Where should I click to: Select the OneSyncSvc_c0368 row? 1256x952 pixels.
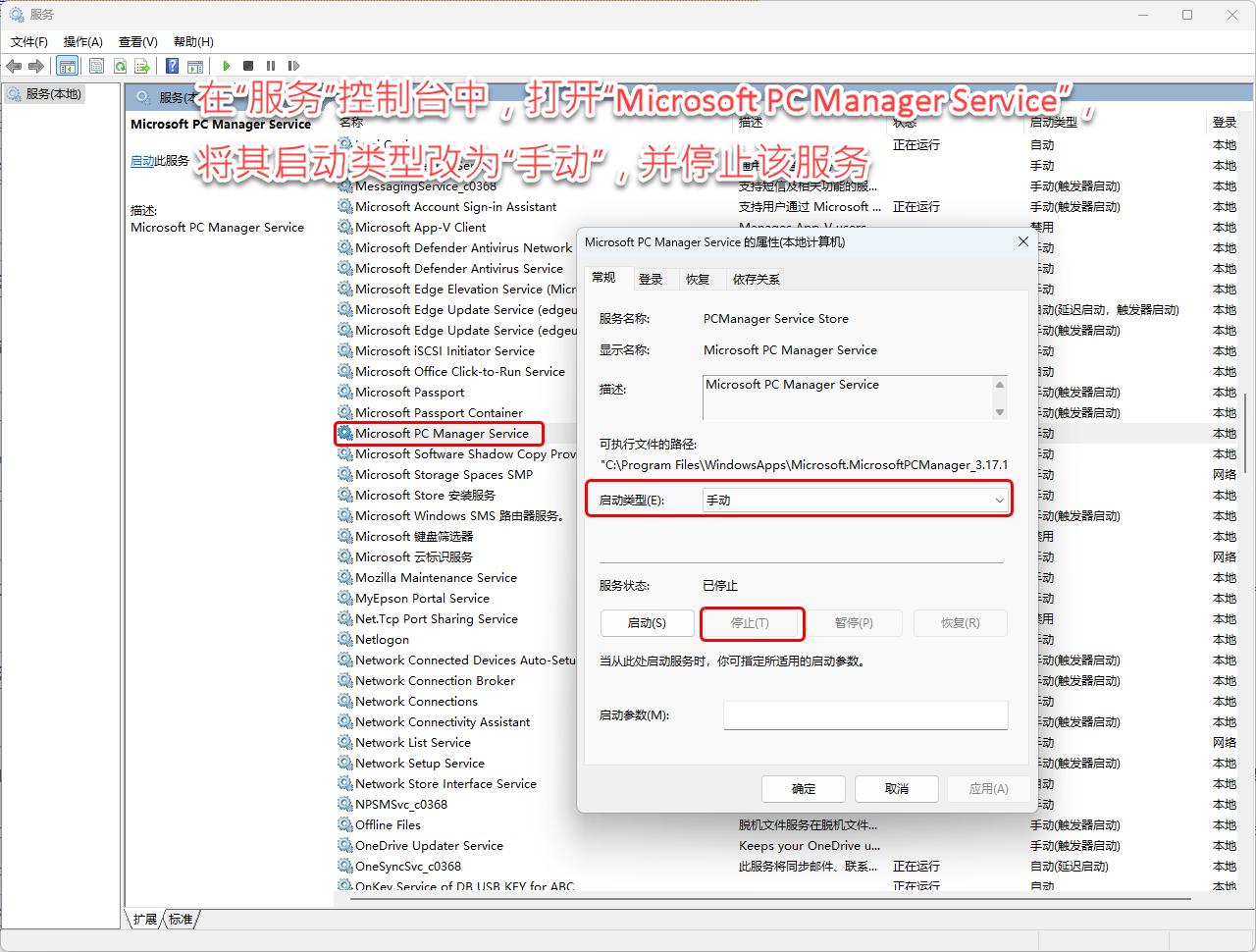[408, 866]
